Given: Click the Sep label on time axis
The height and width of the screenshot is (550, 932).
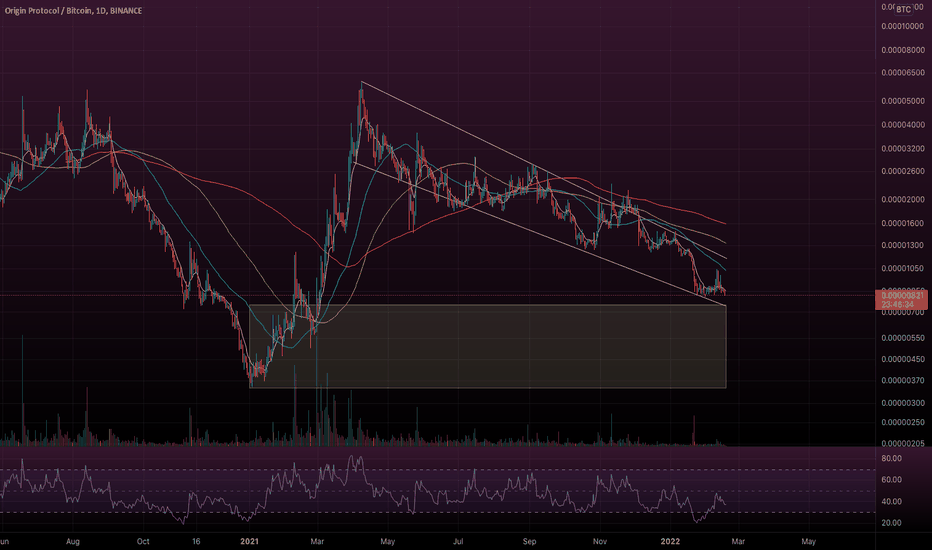Looking at the screenshot, I should (529, 542).
